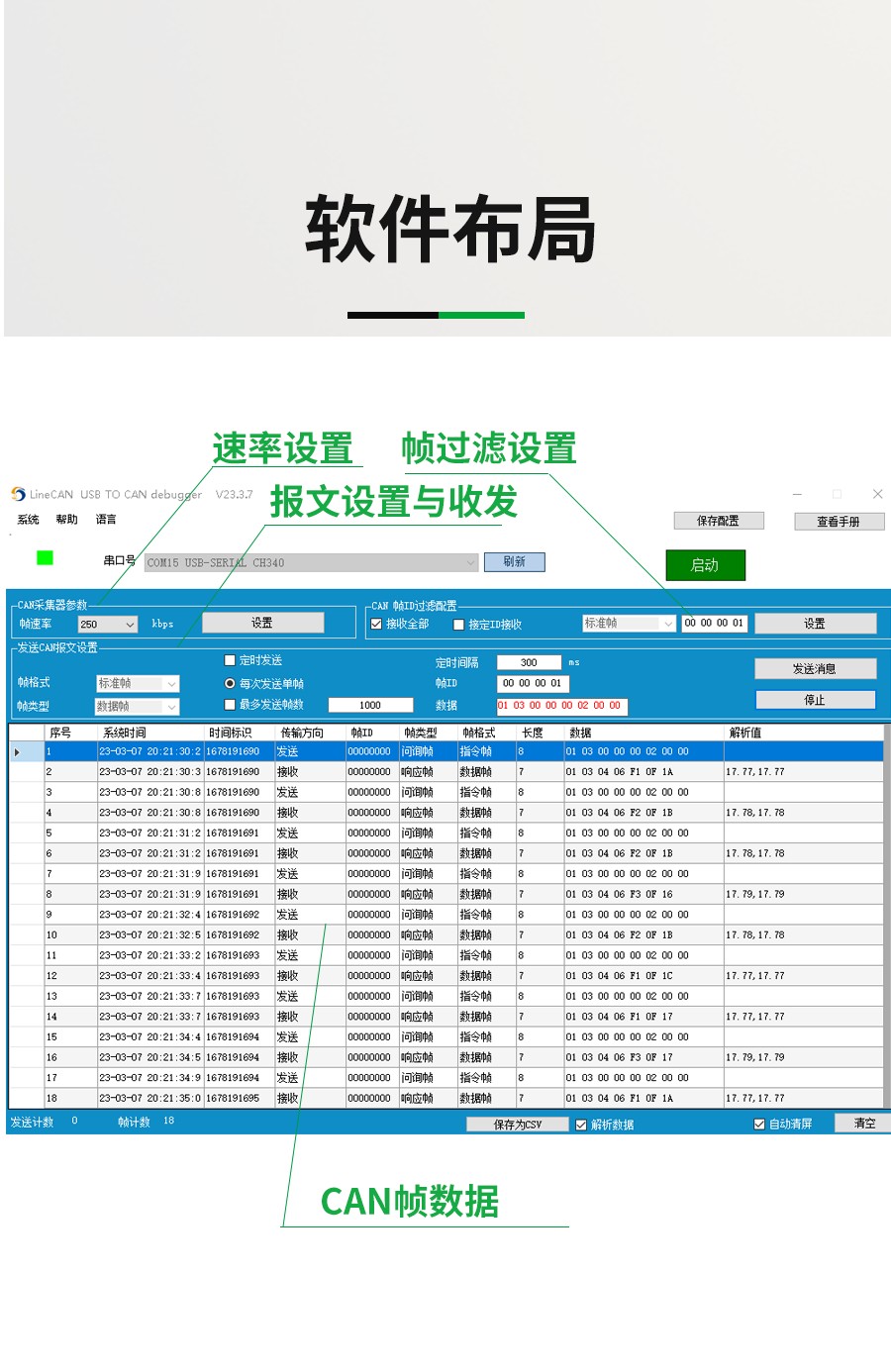Viewport: 891px width, 1372px height.
Task: Uncheck the 接收全部 checkbox
Action: tap(376, 625)
